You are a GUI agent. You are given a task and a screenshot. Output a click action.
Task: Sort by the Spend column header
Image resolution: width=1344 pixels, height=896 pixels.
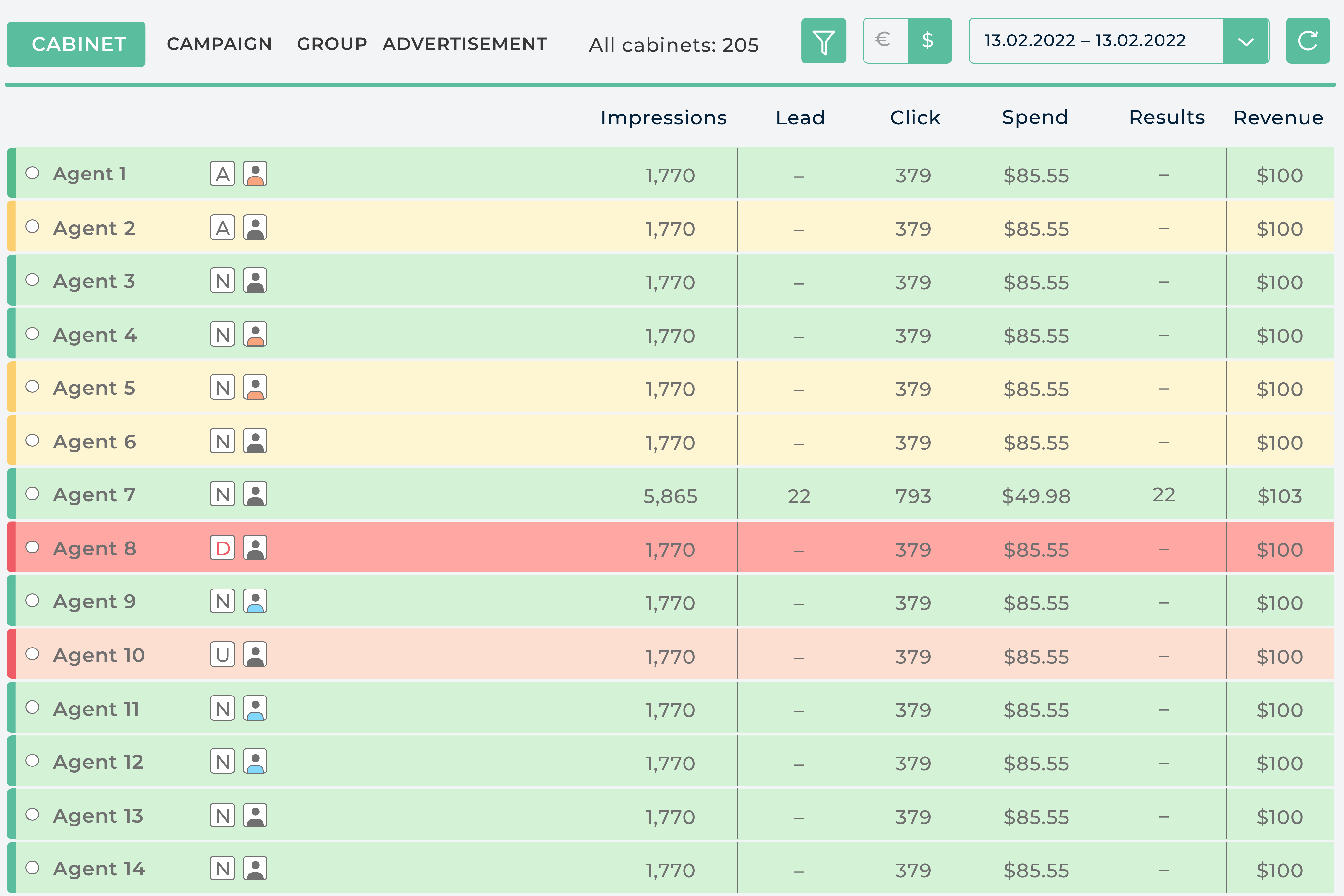(1035, 117)
